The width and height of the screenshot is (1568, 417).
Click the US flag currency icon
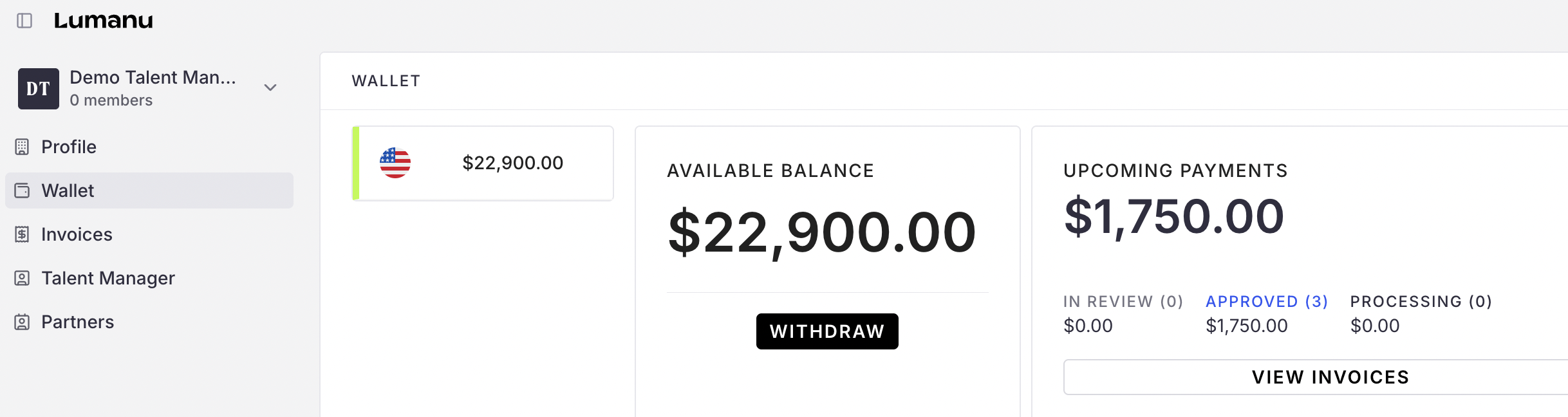[395, 163]
